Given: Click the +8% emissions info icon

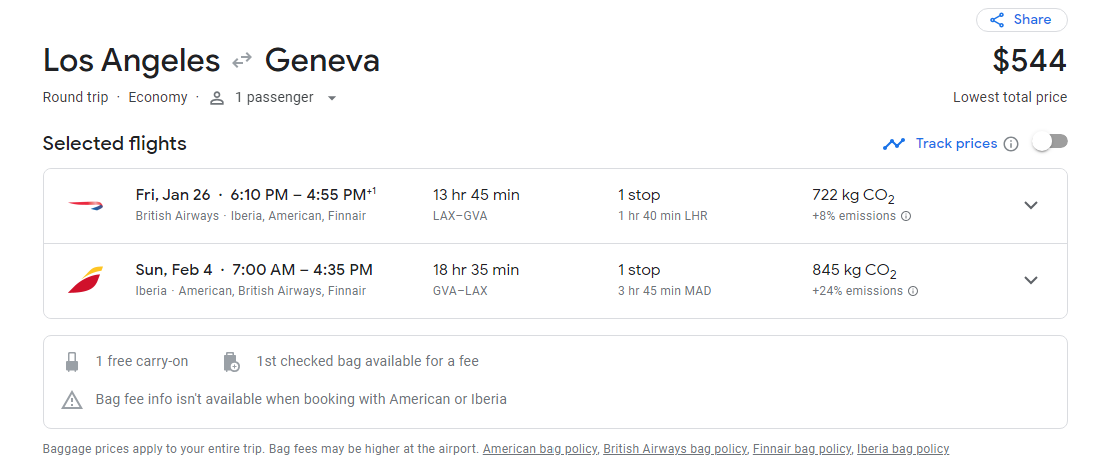Looking at the screenshot, I should tap(906, 216).
